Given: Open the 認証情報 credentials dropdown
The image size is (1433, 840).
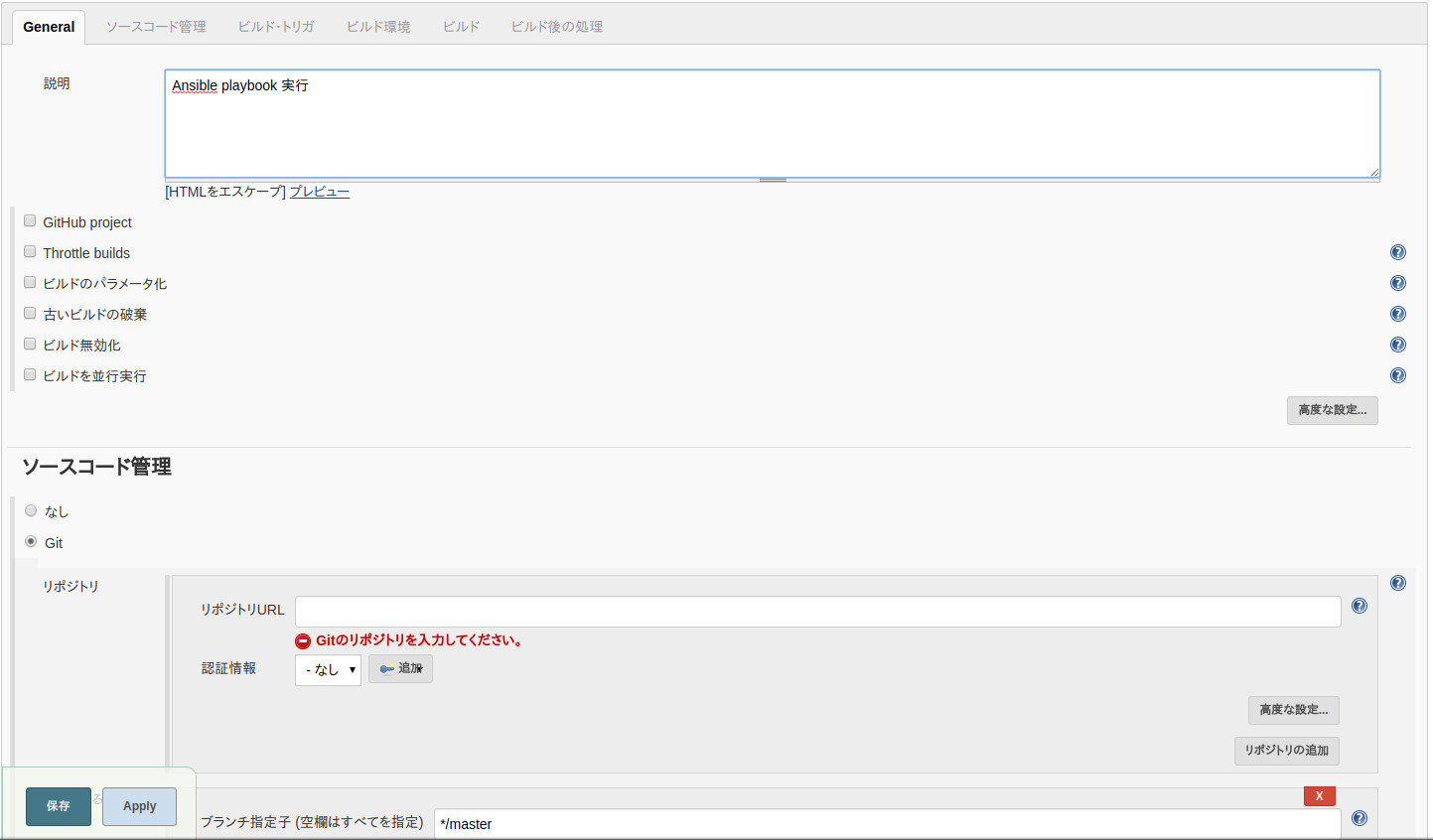Looking at the screenshot, I should click(328, 670).
